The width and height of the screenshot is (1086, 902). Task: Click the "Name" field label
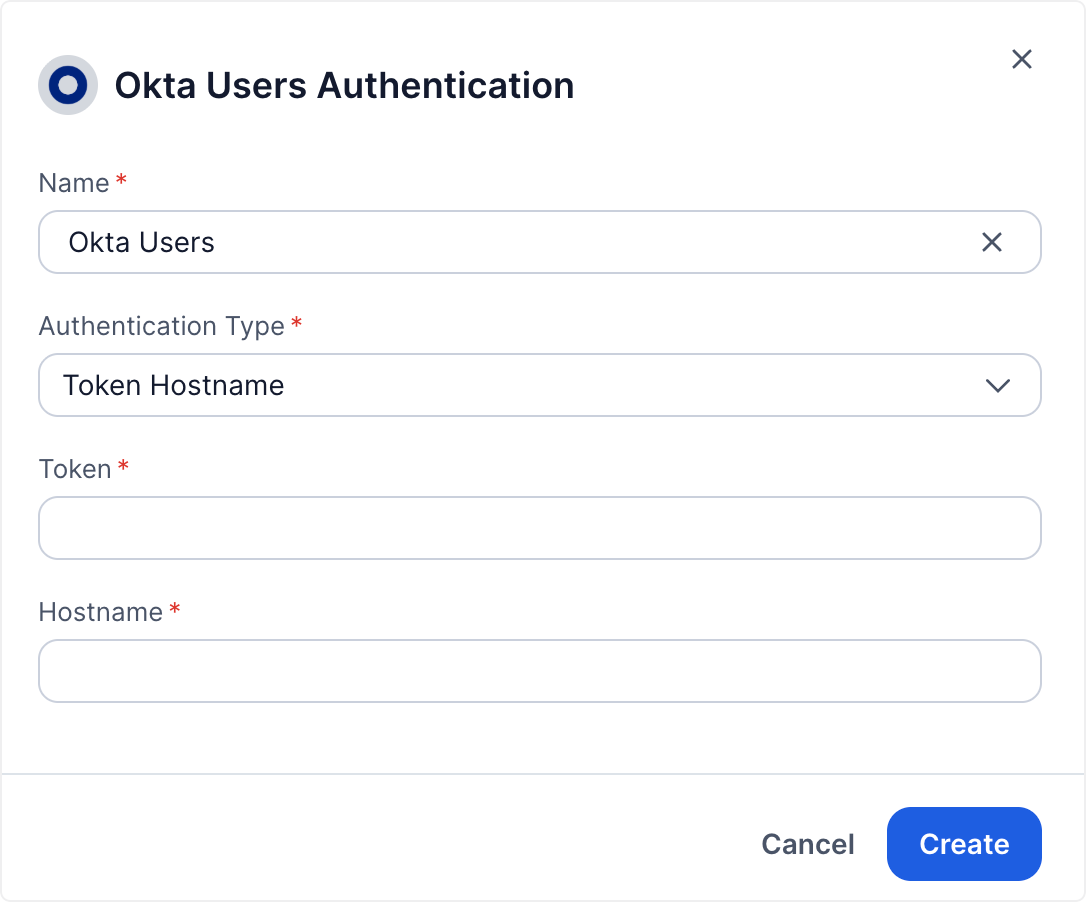74,183
